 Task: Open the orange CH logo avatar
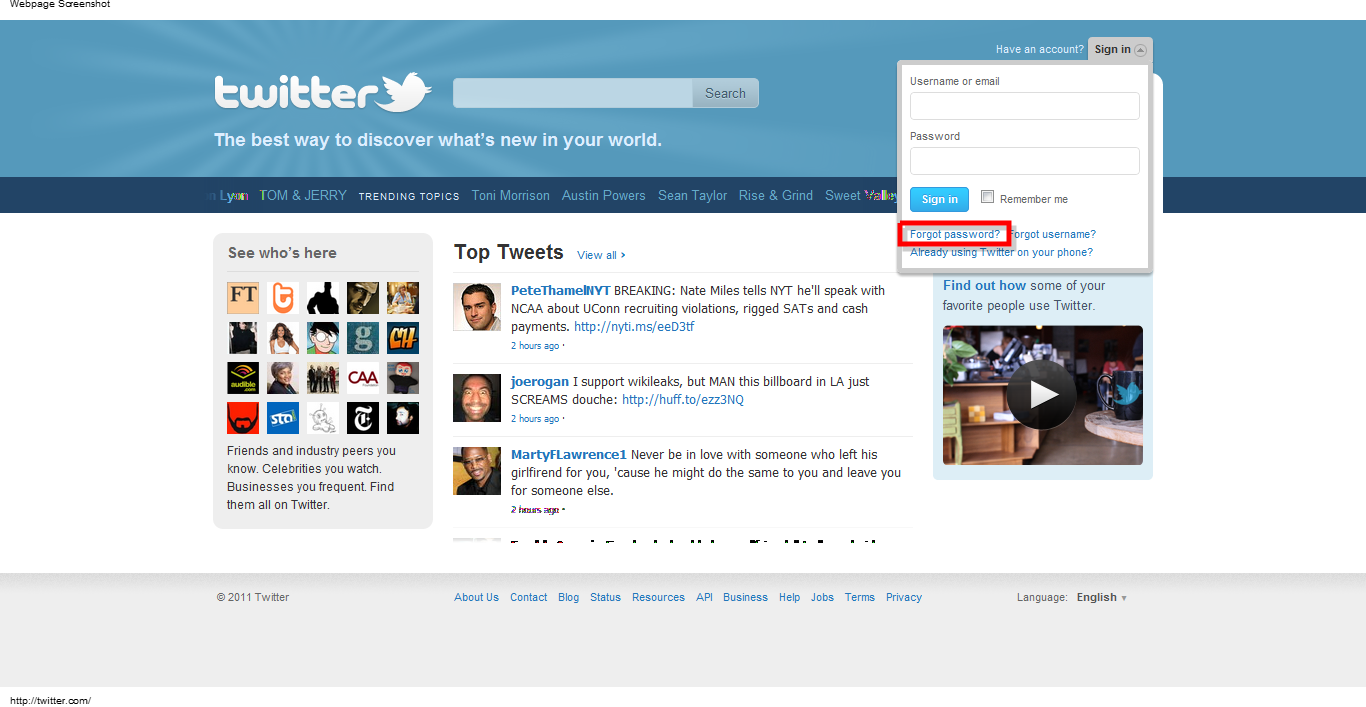point(403,338)
